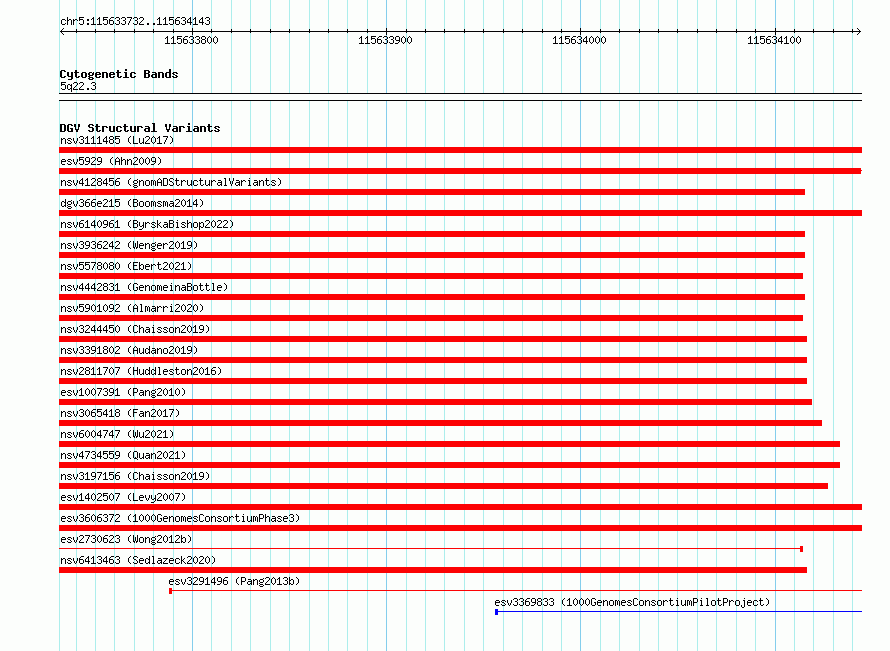The image size is (890, 651).
Task: Select nsv3197156 (Chaisson2019) label
Action: 135,476
